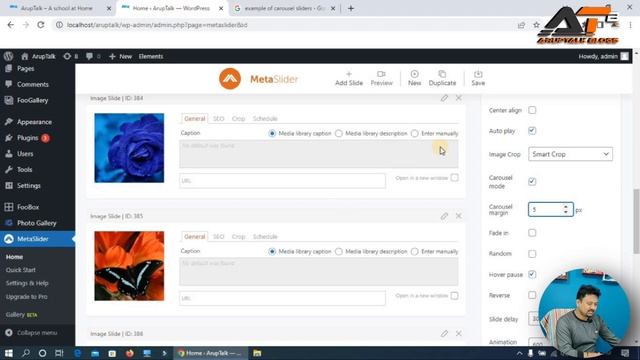
Task: Click the MetaSlider logo
Action: [258, 79]
